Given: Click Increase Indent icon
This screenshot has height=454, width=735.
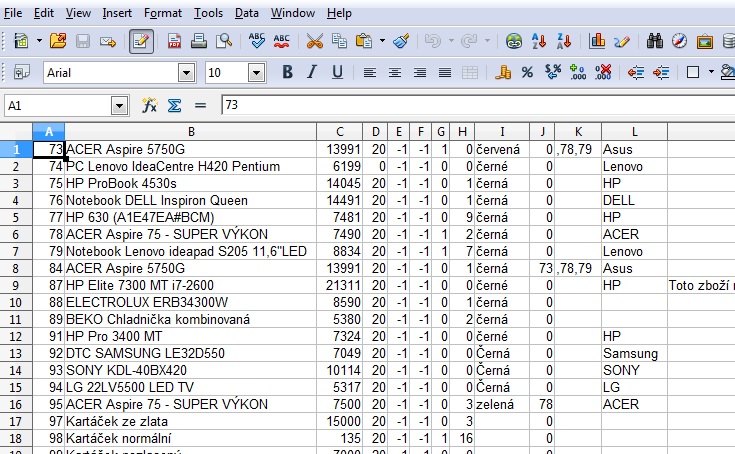Looking at the screenshot, I should (x=660, y=73).
